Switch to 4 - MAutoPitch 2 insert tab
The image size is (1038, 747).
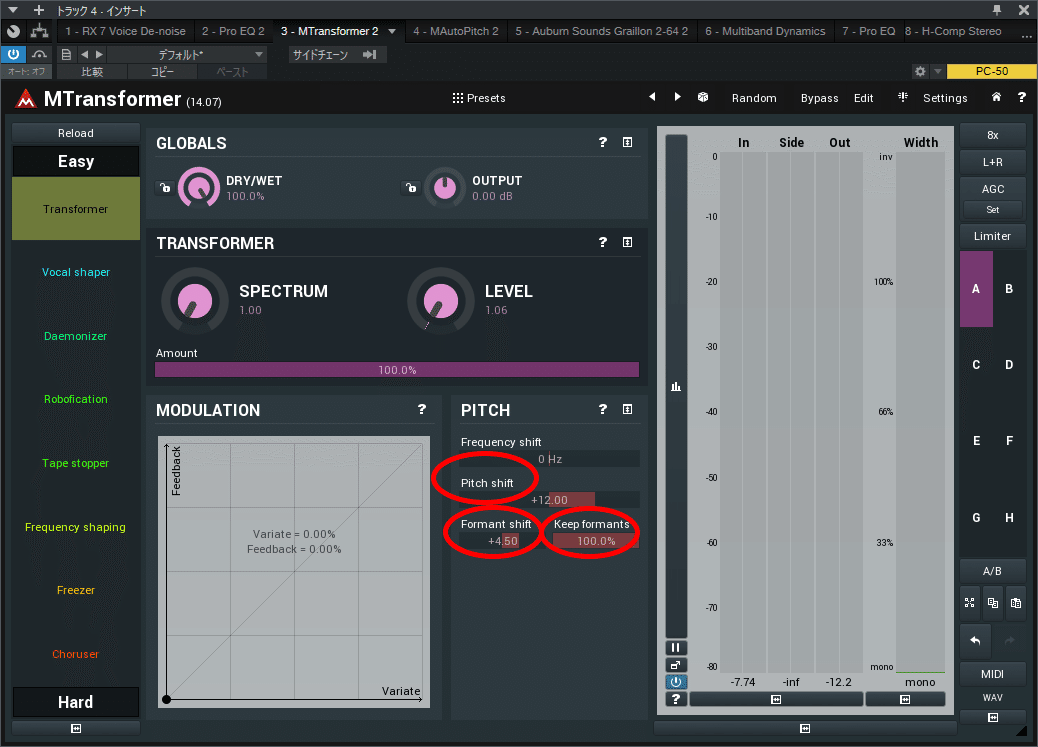(455, 31)
